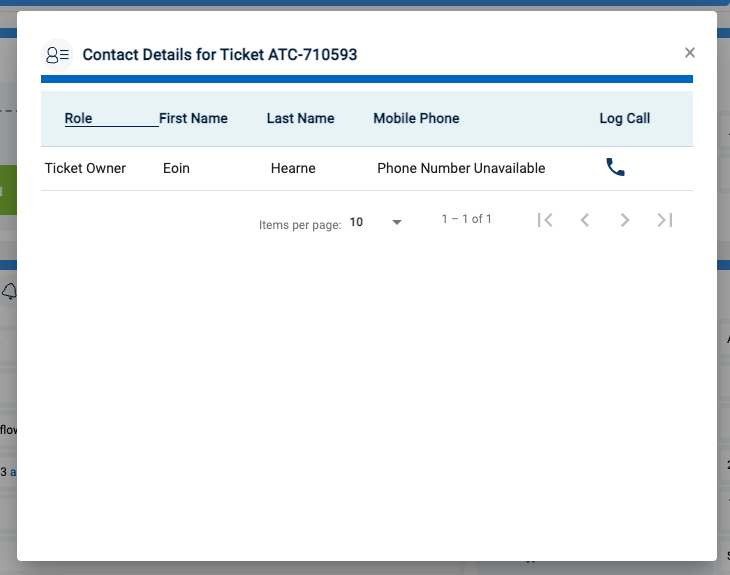Go to the next page of contacts
This screenshot has width=730, height=575.
[625, 220]
